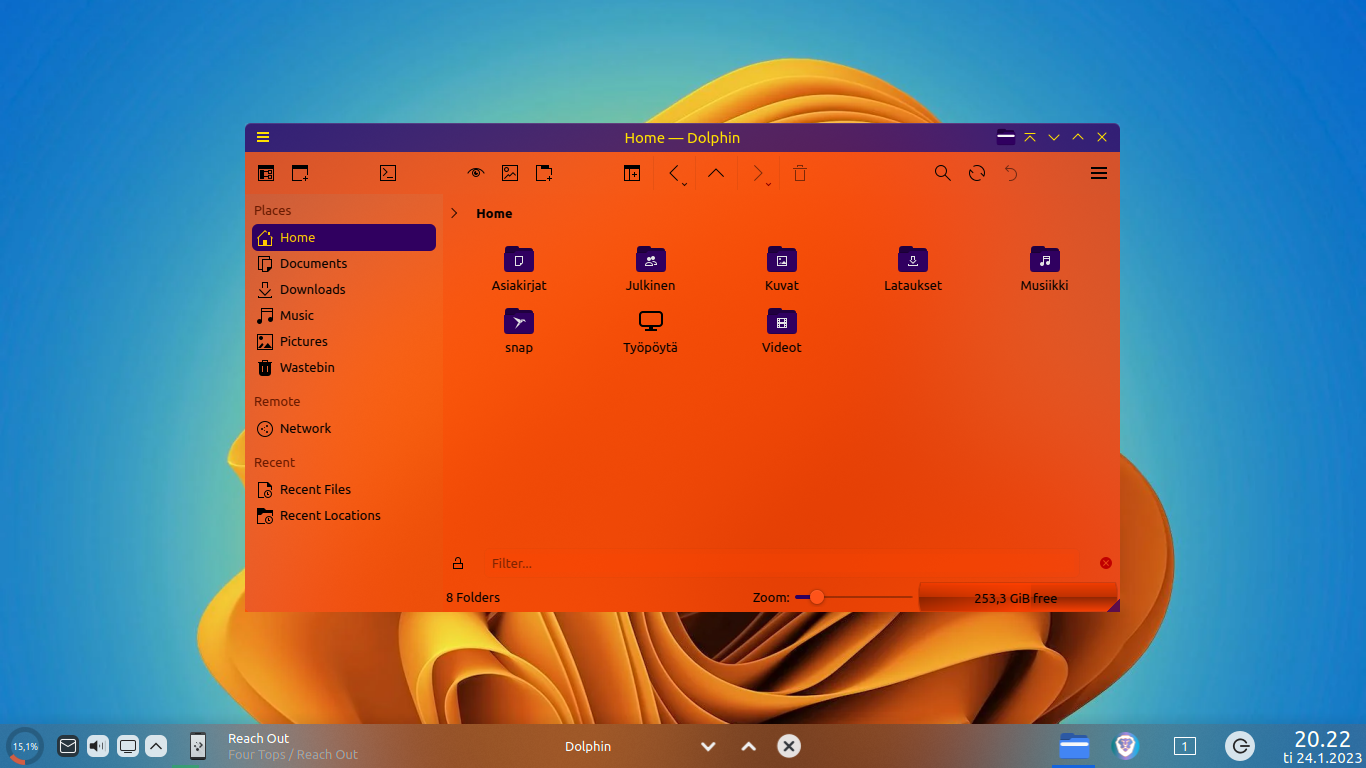Screen dimensions: 1366x768
Task: Click the up chevron next to Dolphin in panel
Action: 749,746
